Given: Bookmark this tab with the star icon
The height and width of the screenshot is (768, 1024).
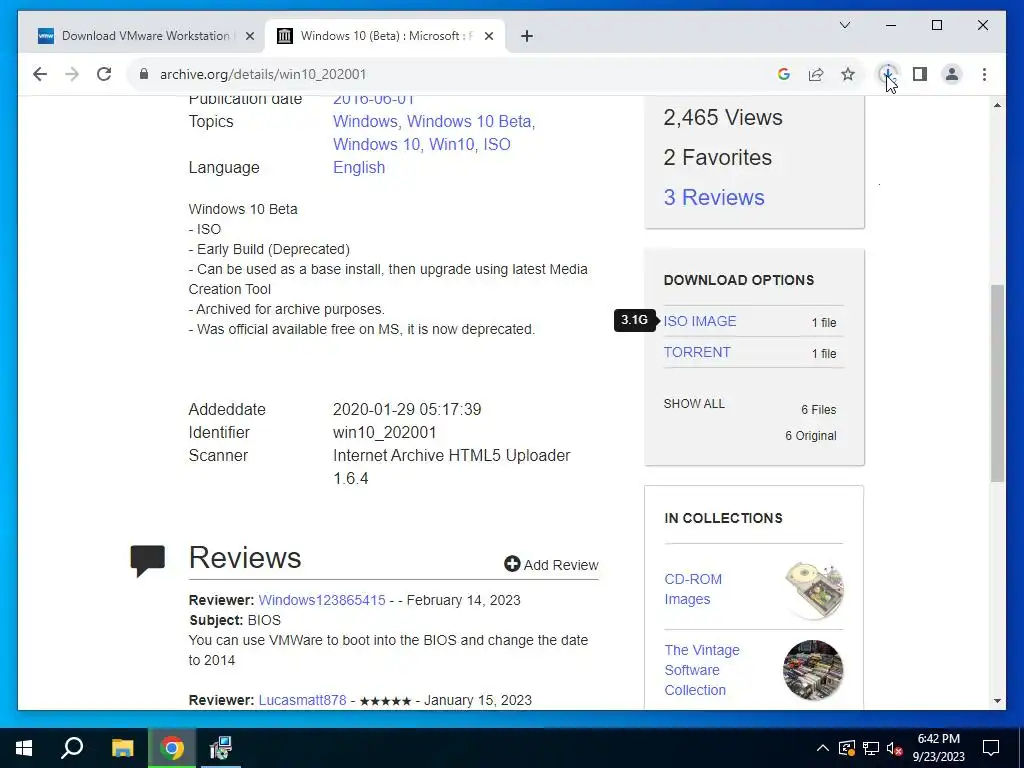Looking at the screenshot, I should pos(848,74).
